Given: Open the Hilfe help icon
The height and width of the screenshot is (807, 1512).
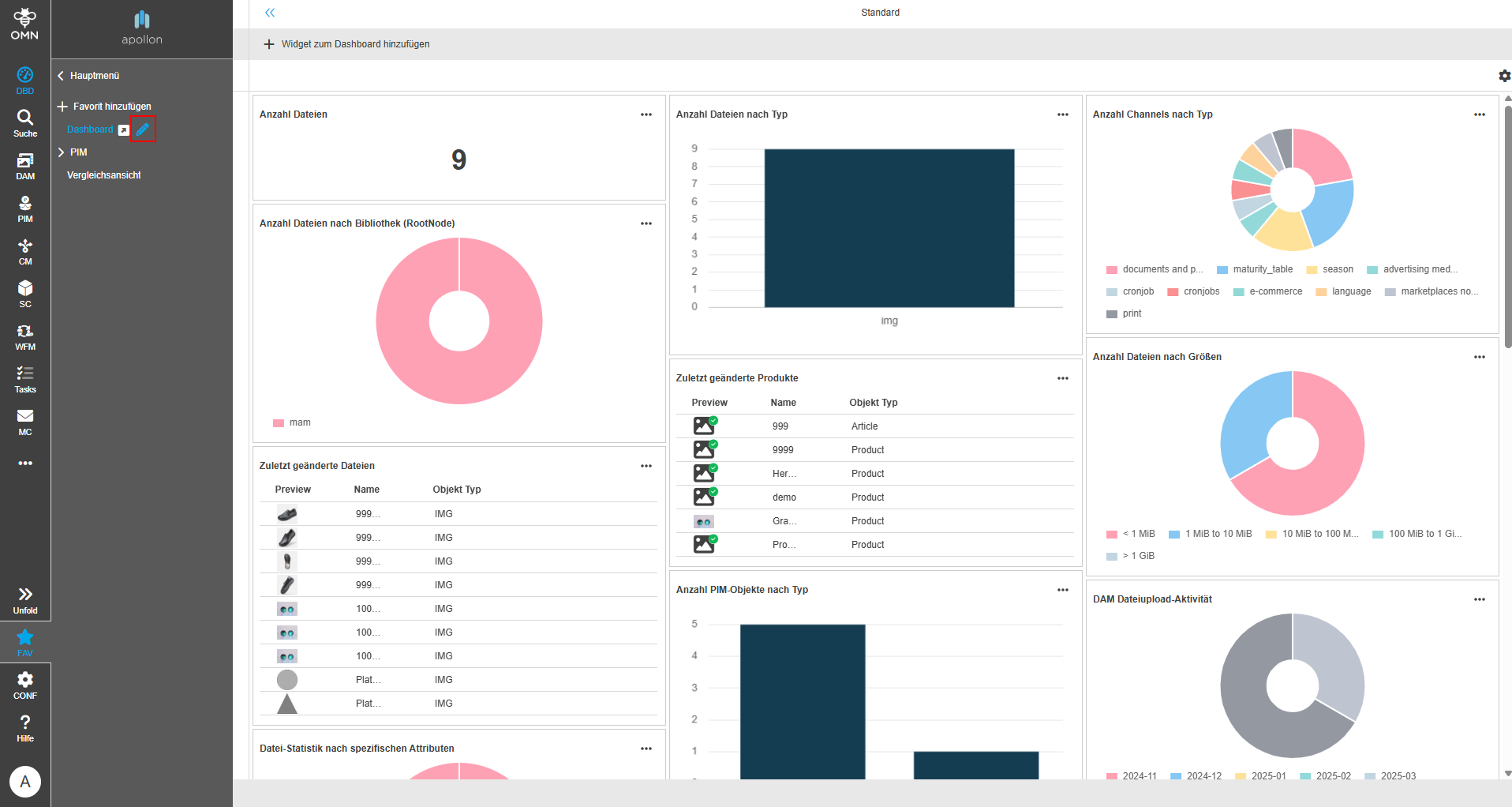Looking at the screenshot, I should point(25,728).
